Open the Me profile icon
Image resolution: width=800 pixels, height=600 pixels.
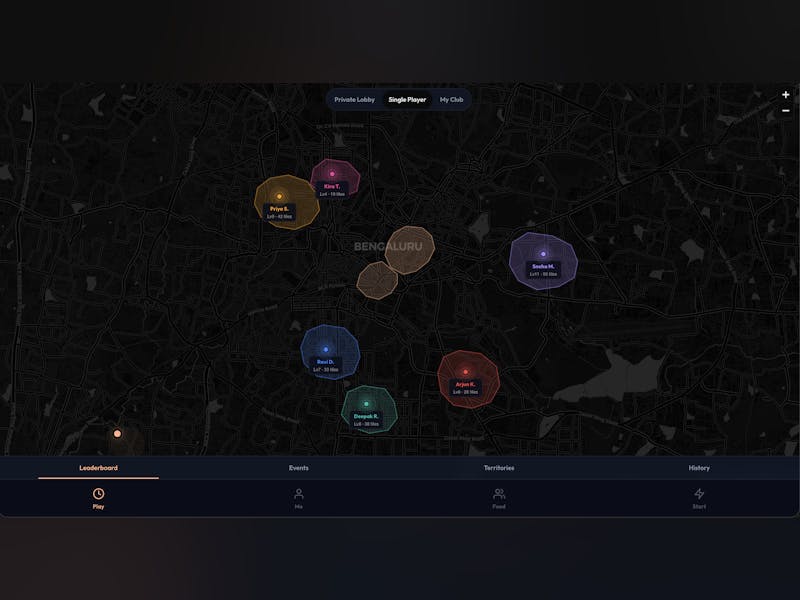[x=298, y=494]
